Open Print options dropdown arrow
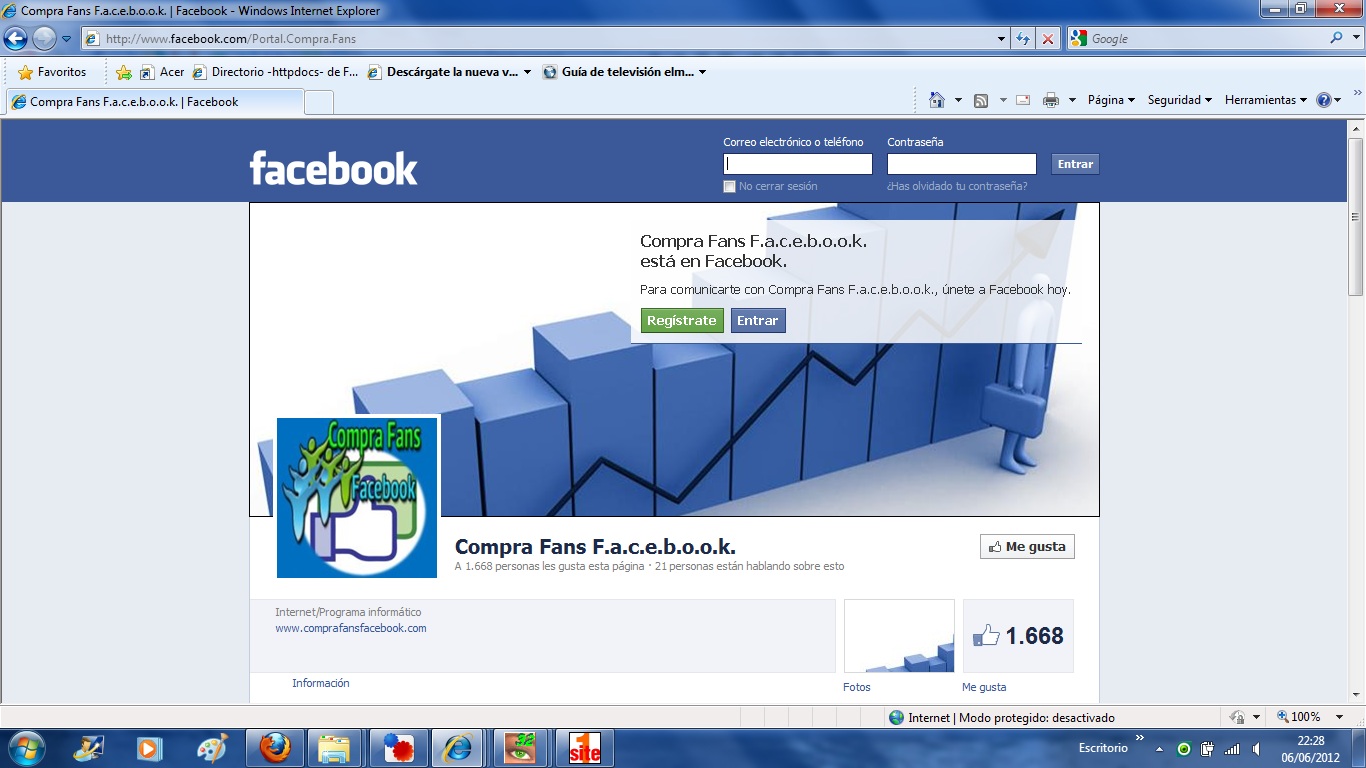Screen dimensions: 1366x768 pos(1072,100)
